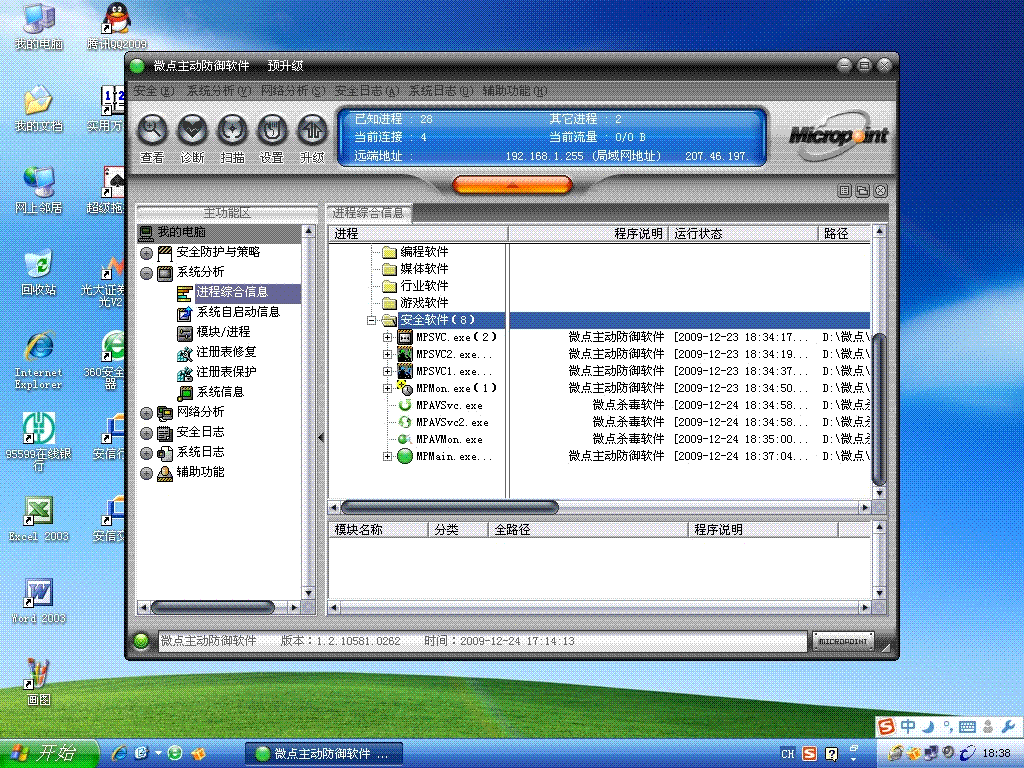This screenshot has width=1024, height=768.
Task: Select the MPAVMon.exe process icon
Action: pyautogui.click(x=405, y=439)
